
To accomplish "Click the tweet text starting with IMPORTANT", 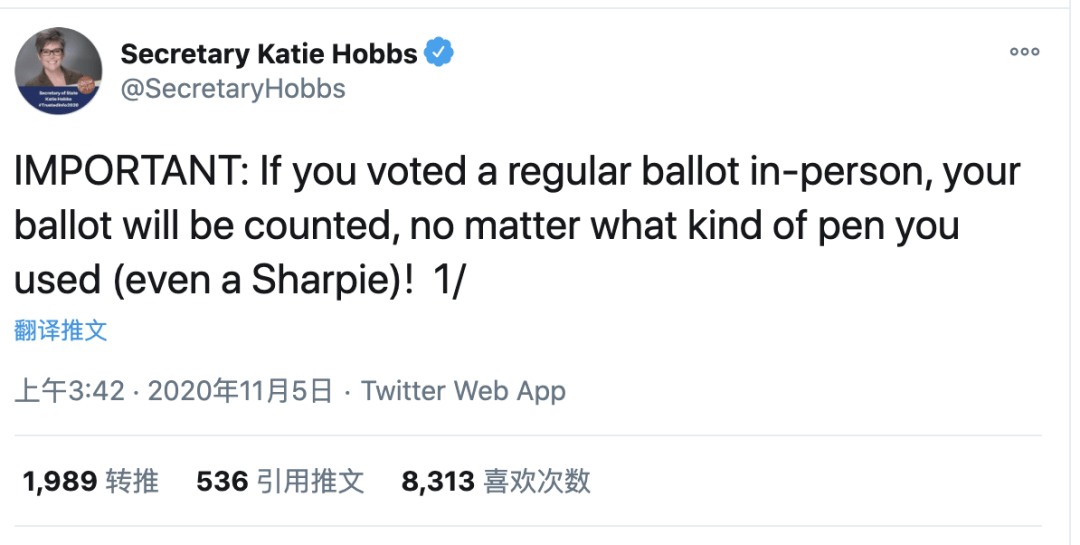I will pyautogui.click(x=517, y=226).
